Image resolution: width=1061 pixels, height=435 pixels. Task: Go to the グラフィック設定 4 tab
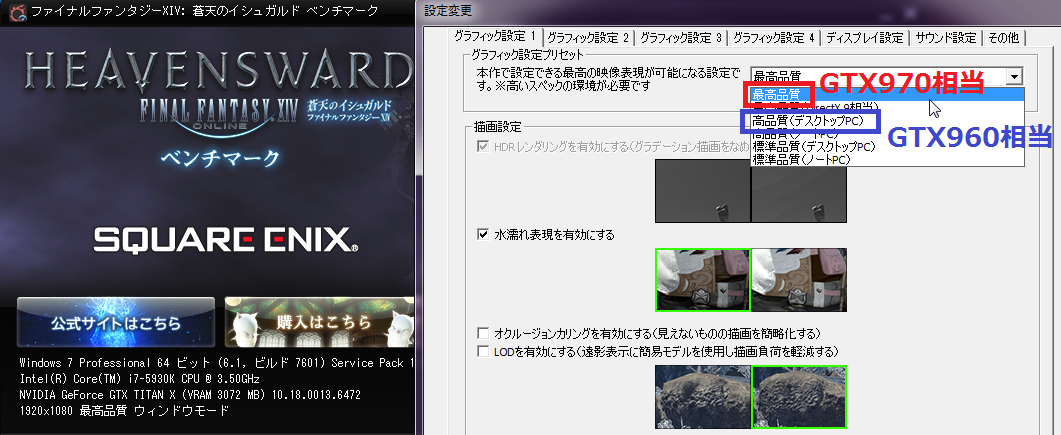tap(775, 38)
